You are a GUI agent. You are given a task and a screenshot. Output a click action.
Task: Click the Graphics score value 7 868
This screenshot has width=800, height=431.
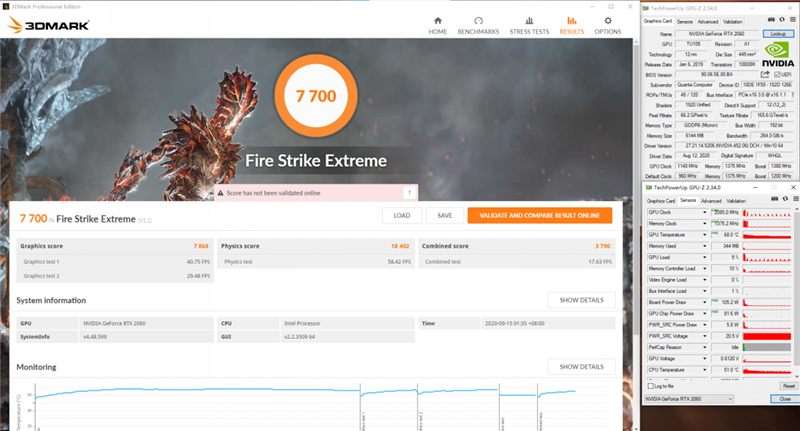coord(201,246)
